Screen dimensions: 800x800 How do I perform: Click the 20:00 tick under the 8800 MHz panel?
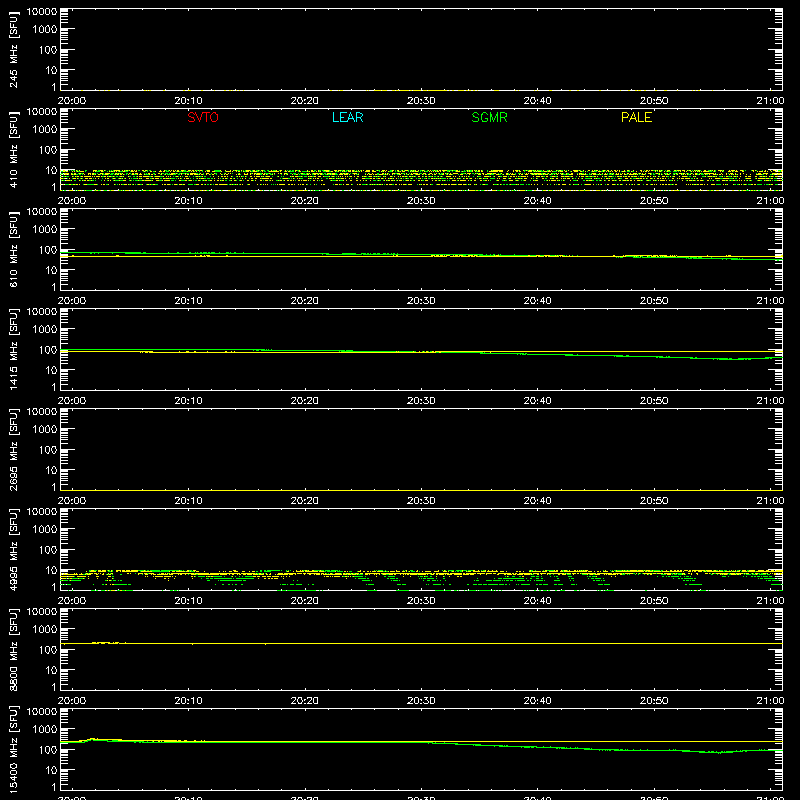click(71, 701)
